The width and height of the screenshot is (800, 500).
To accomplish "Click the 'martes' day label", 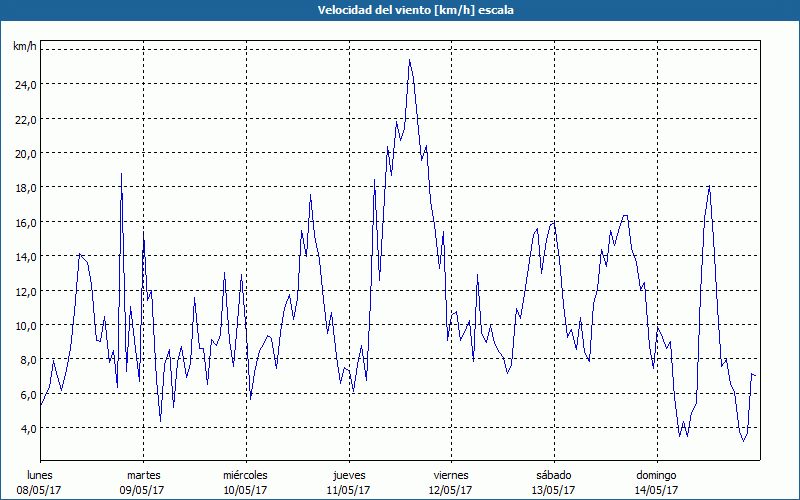I will (x=143, y=475).
